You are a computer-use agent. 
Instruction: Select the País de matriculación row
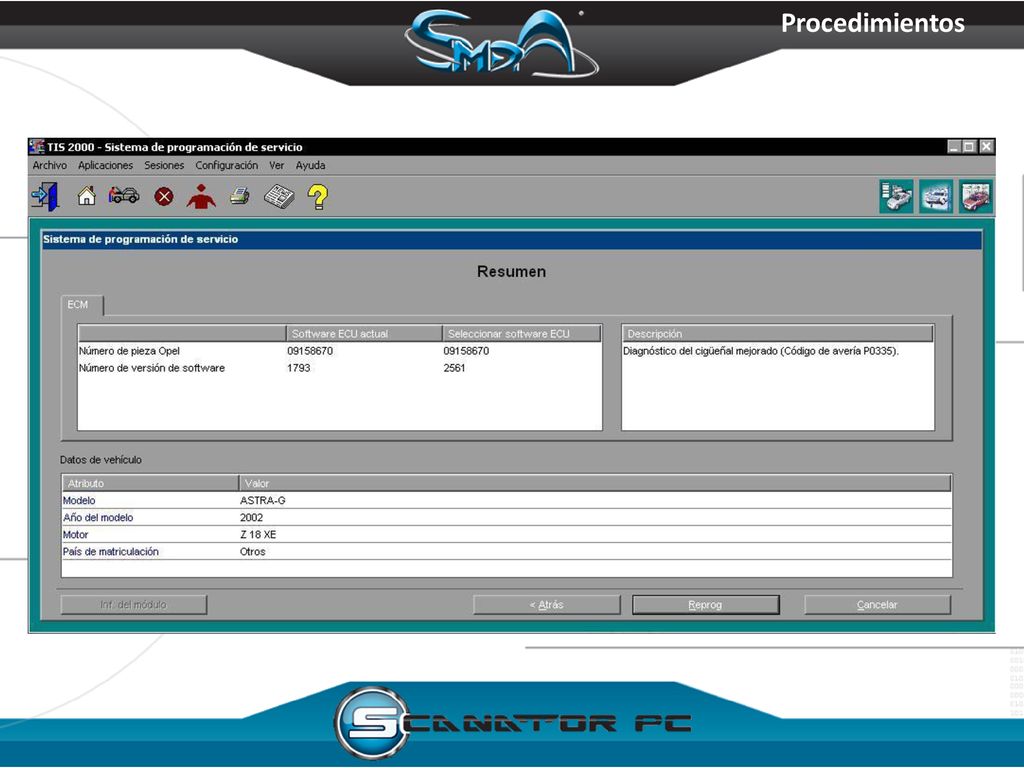tap(507, 551)
